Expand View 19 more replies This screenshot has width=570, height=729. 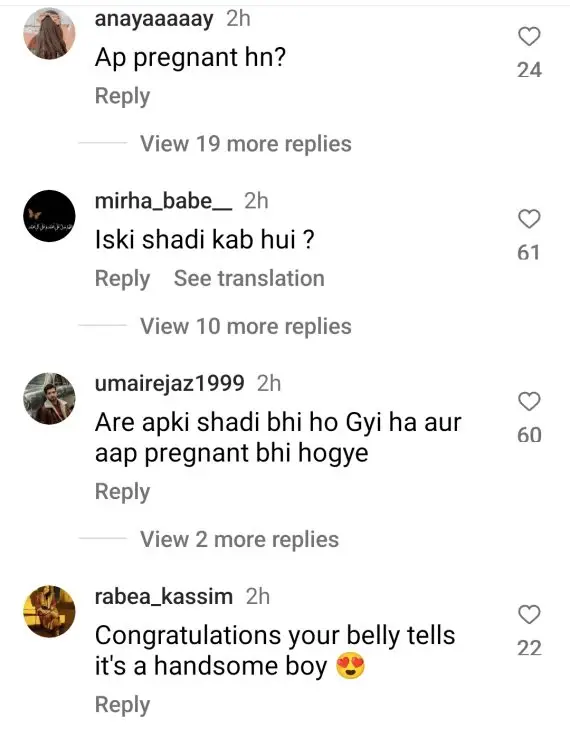[245, 144]
